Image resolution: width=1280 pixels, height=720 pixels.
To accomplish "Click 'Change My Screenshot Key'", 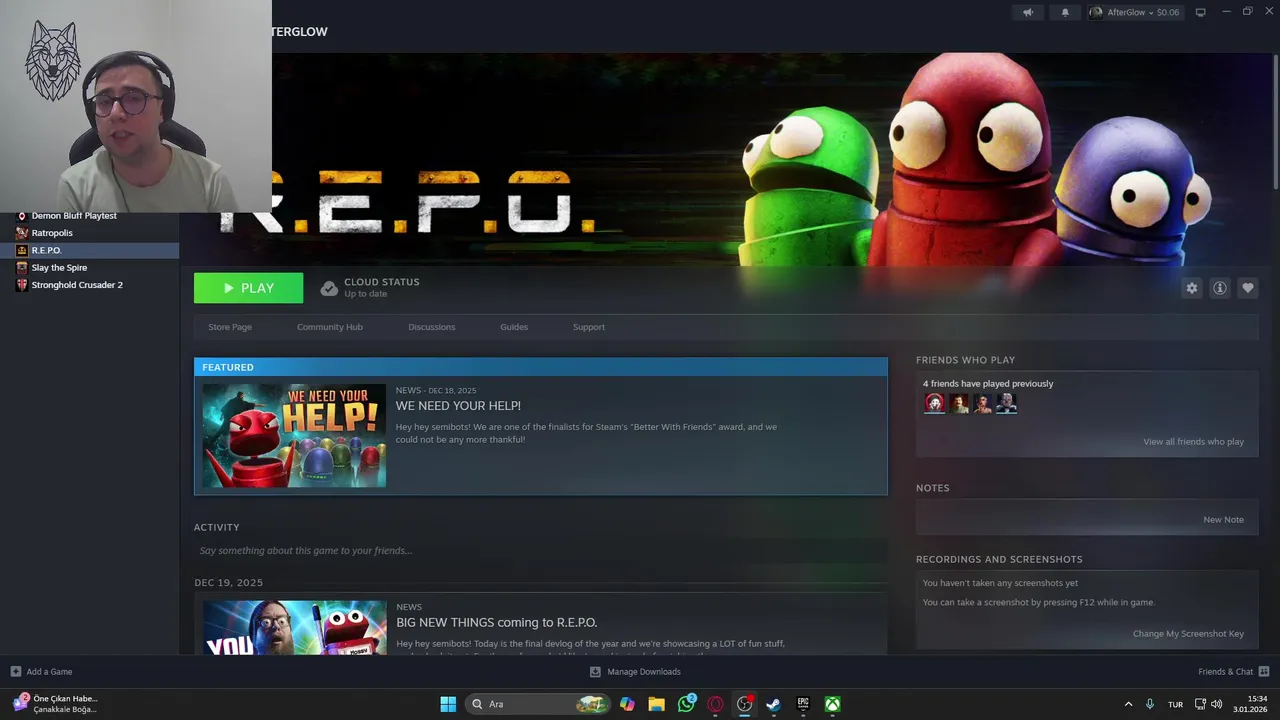I will click(x=1188, y=634).
